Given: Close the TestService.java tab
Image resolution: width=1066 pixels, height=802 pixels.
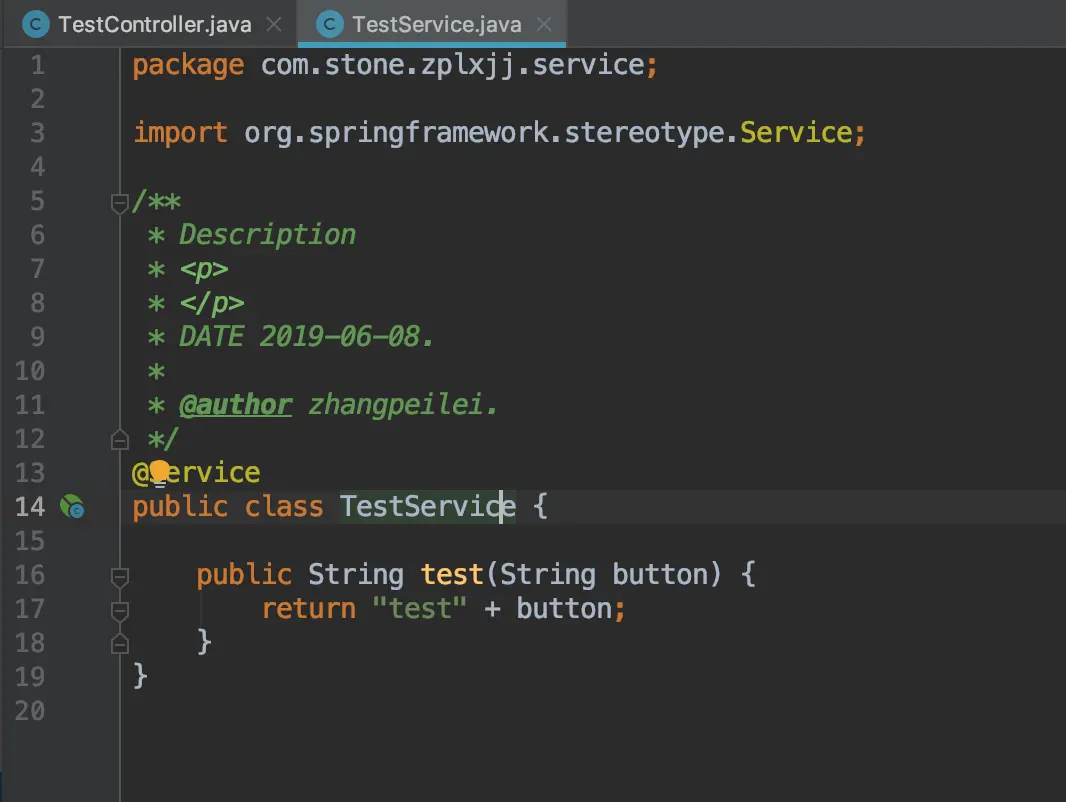Looking at the screenshot, I should click(544, 24).
